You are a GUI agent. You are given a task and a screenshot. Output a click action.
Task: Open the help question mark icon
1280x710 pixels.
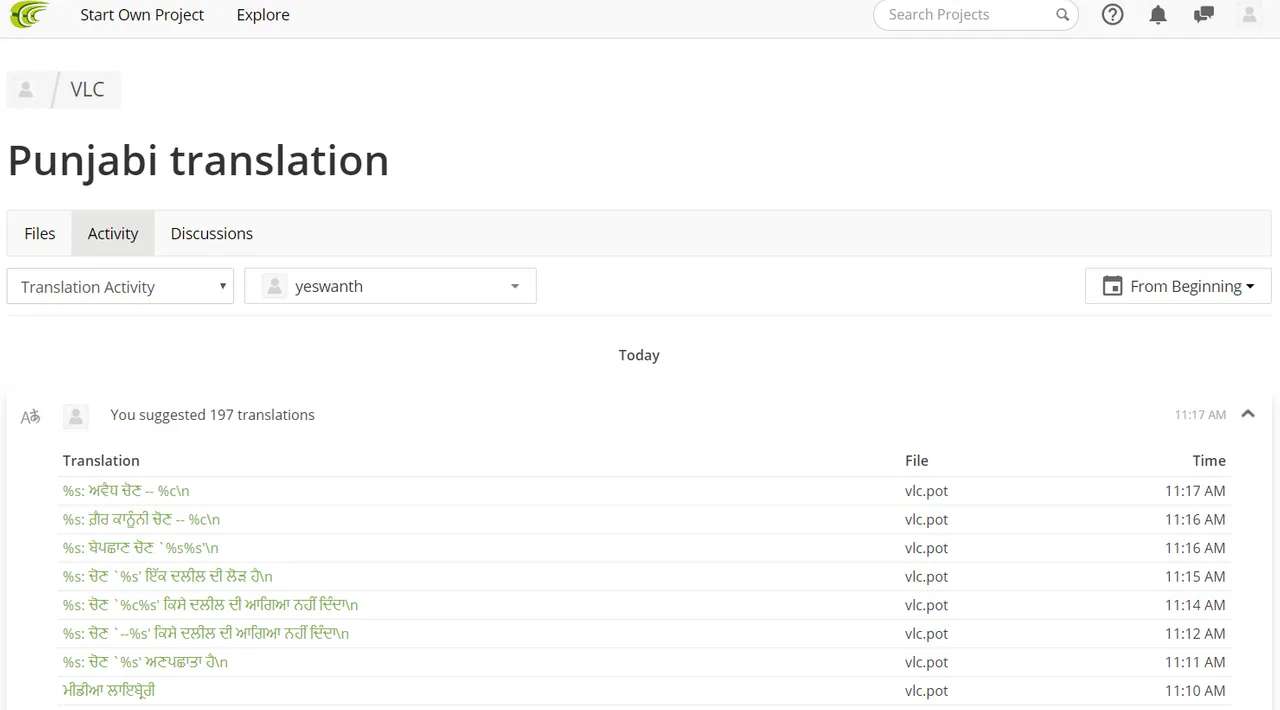[1112, 15]
